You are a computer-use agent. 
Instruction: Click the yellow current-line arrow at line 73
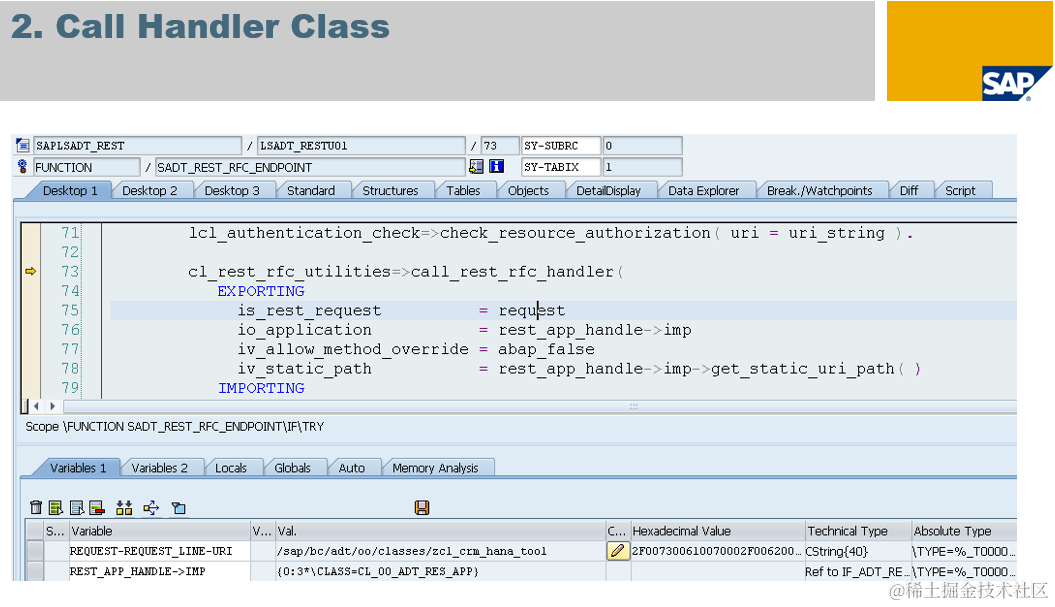pos(30,271)
